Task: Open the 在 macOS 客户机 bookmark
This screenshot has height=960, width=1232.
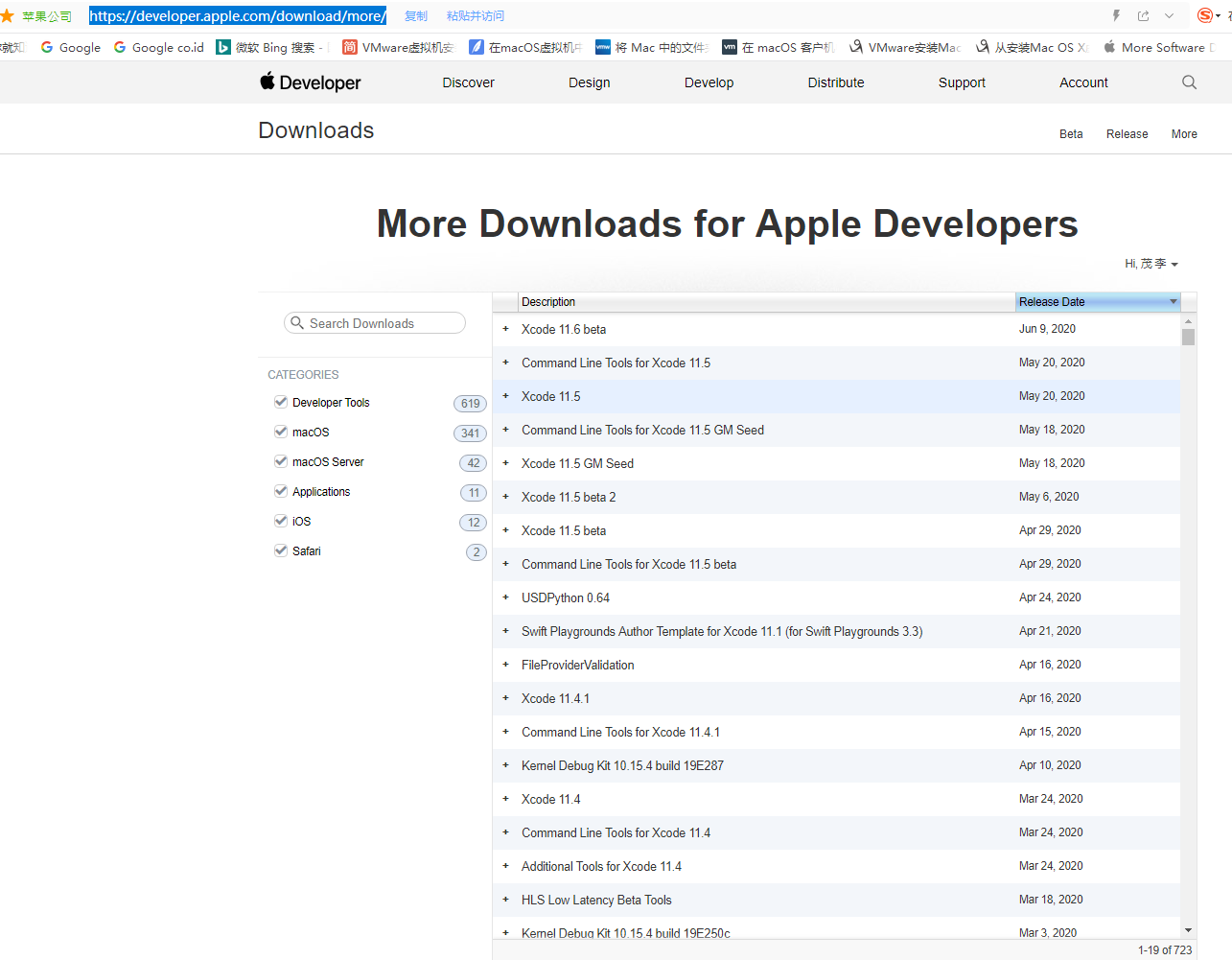Action: coord(779,47)
